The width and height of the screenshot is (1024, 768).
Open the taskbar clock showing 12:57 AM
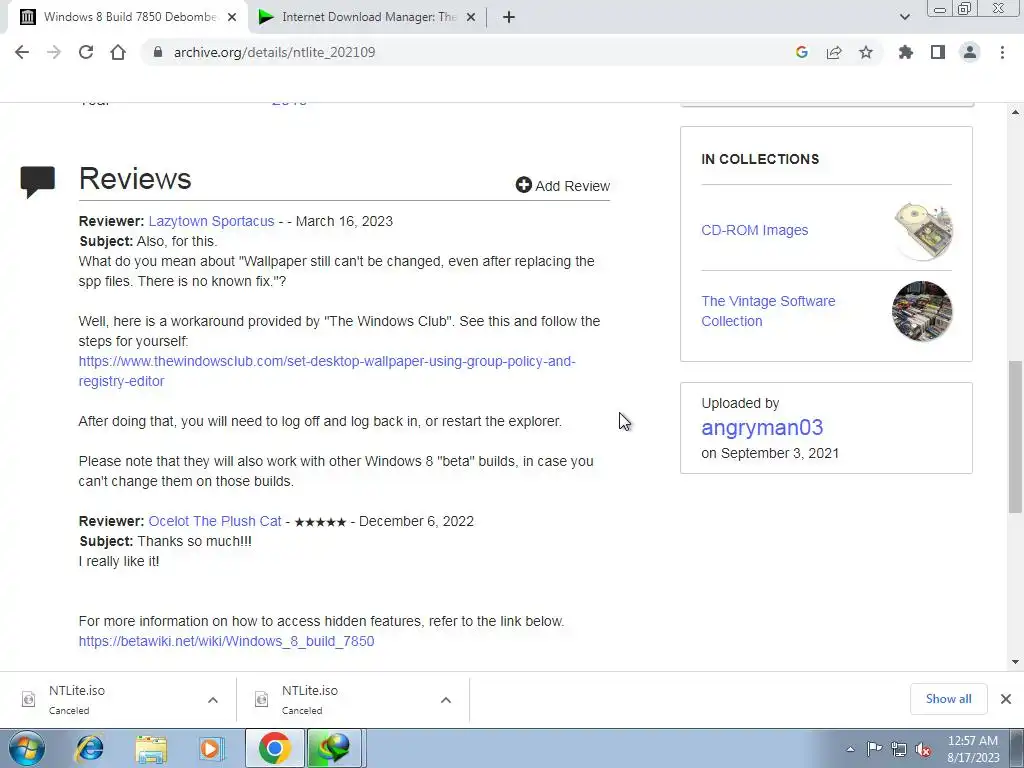[x=972, y=749]
